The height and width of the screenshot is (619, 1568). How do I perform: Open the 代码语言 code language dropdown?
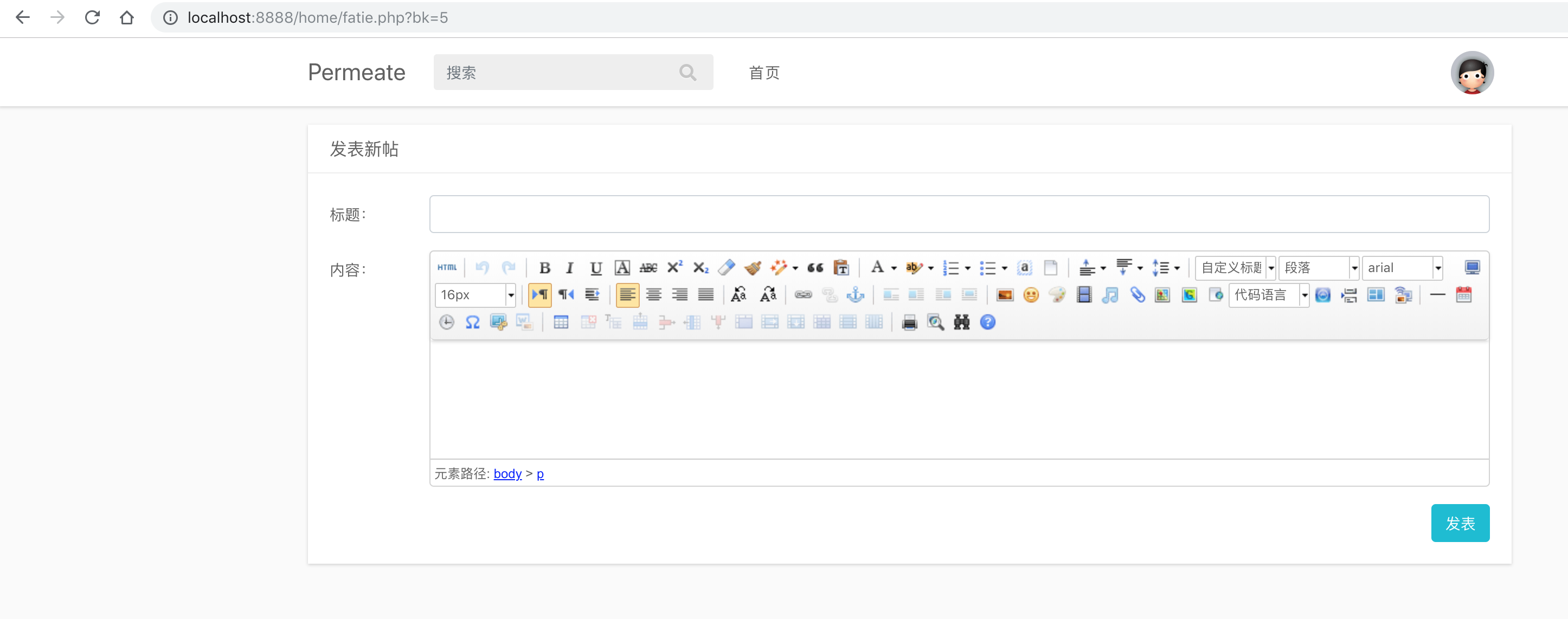point(1304,295)
